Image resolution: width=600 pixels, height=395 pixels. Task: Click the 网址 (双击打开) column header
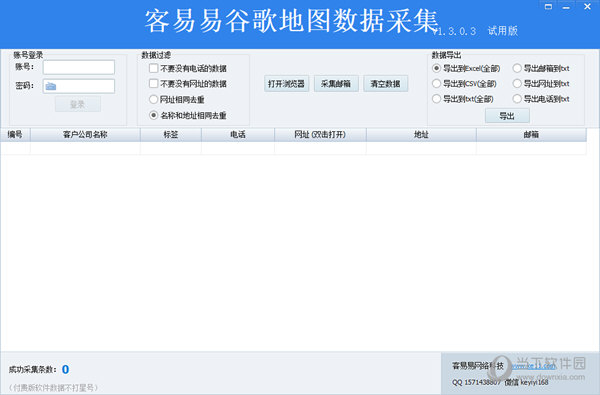pyautogui.click(x=320, y=134)
